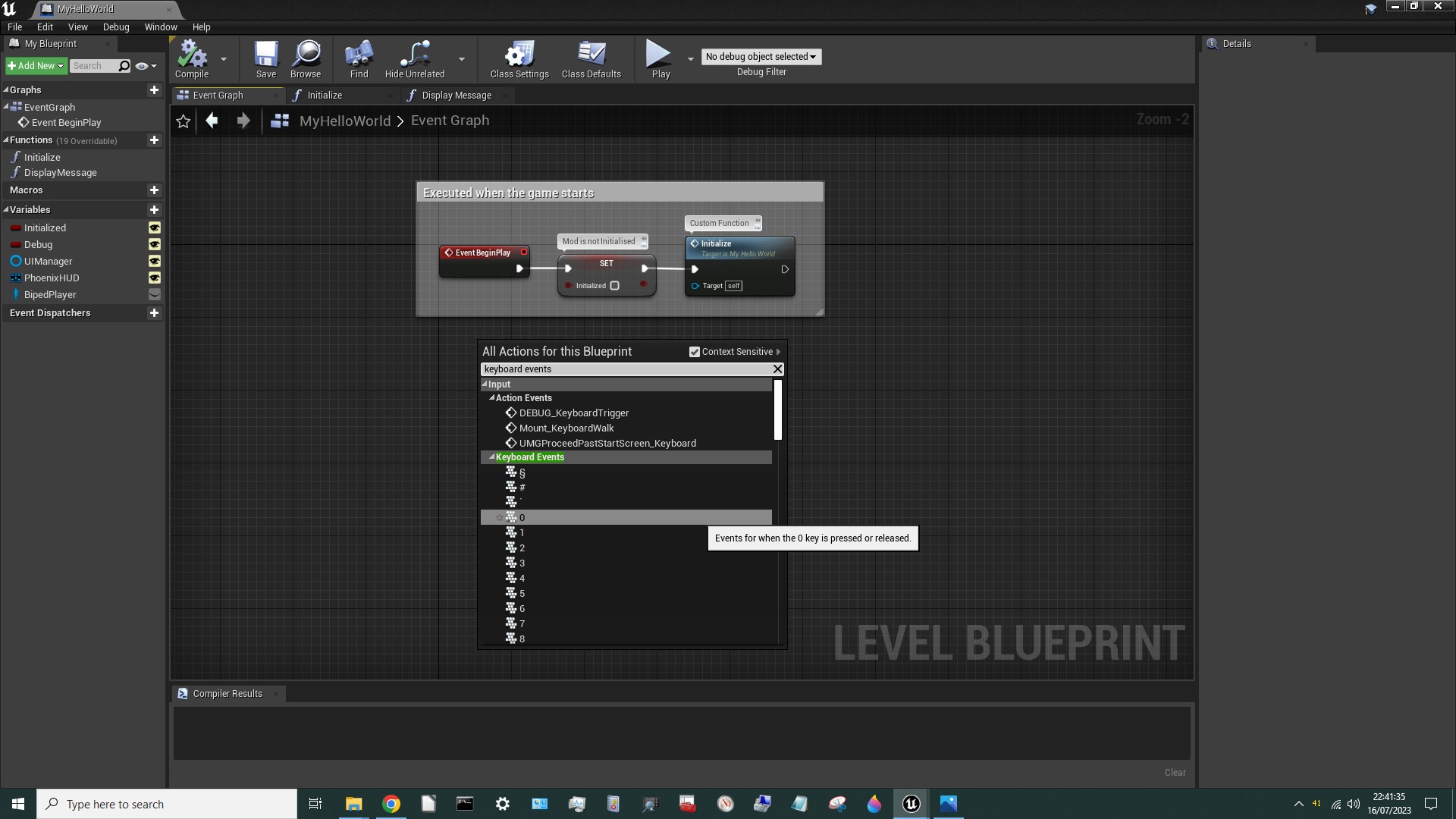This screenshot has width=1456, height=819.
Task: Toggle visibility of BipedPlayer variable
Action: pyautogui.click(x=155, y=295)
